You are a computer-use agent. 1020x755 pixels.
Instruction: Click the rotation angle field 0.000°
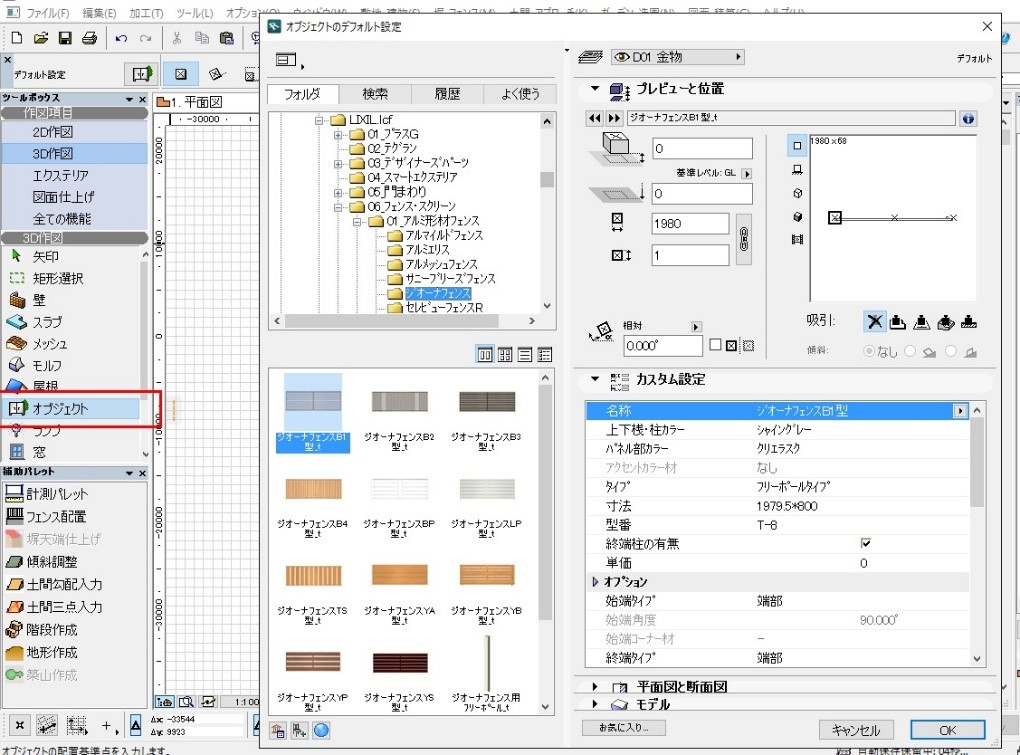[x=662, y=345]
